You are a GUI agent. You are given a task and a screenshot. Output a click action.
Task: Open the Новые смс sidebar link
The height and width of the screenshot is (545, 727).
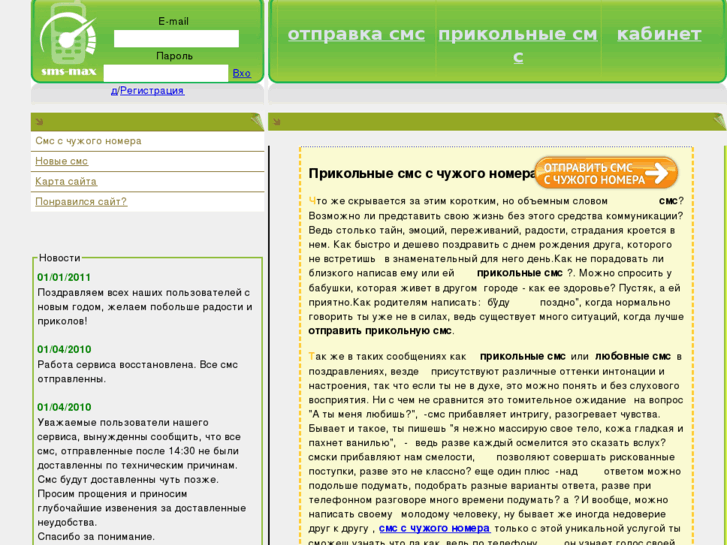[62, 161]
